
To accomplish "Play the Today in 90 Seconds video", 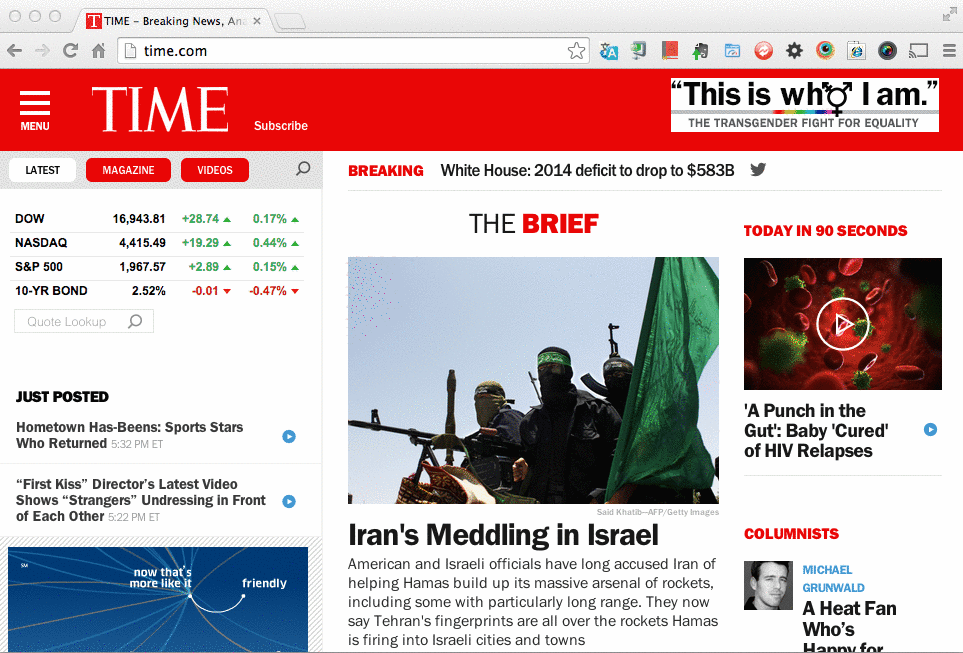I will (x=842, y=323).
